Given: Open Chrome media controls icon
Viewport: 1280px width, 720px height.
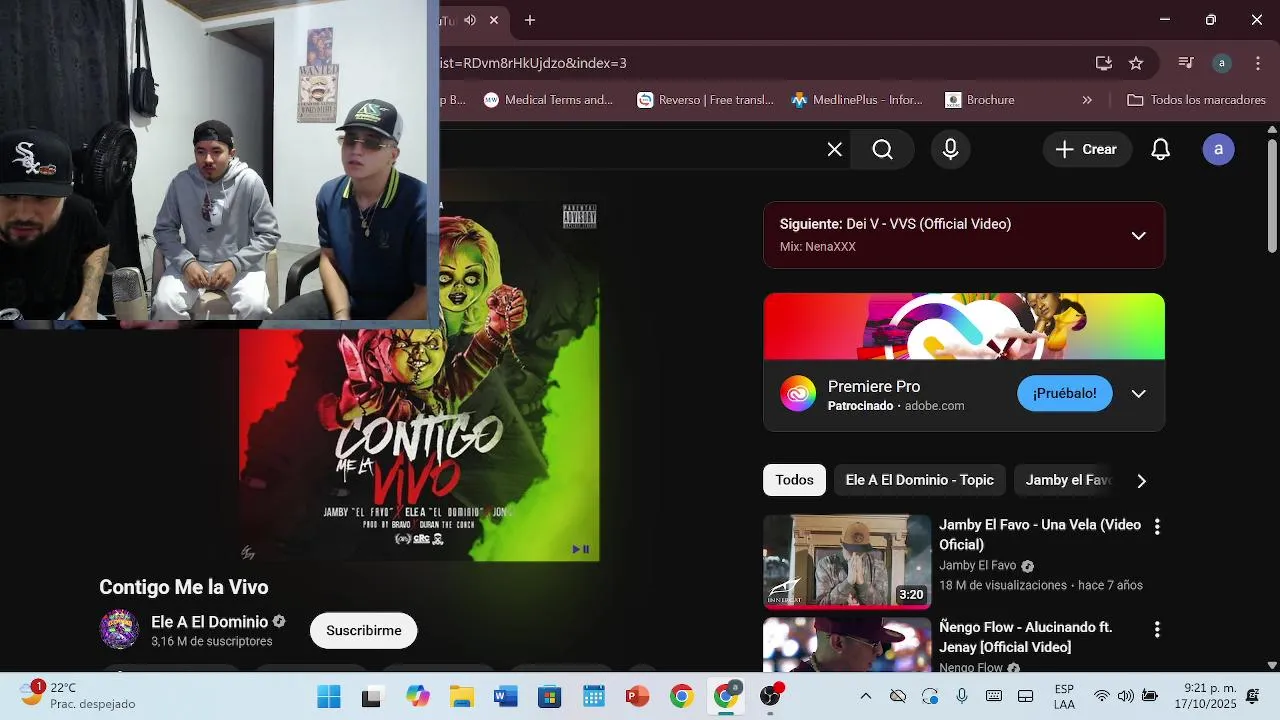Looking at the screenshot, I should tap(1186, 63).
